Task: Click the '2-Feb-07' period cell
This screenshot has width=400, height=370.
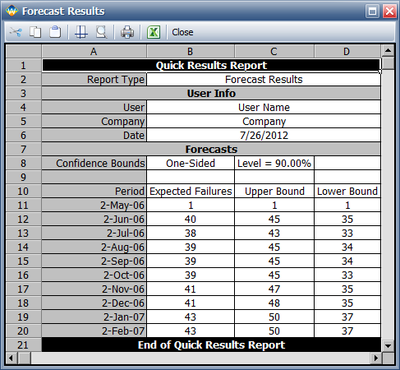Action: 94,331
